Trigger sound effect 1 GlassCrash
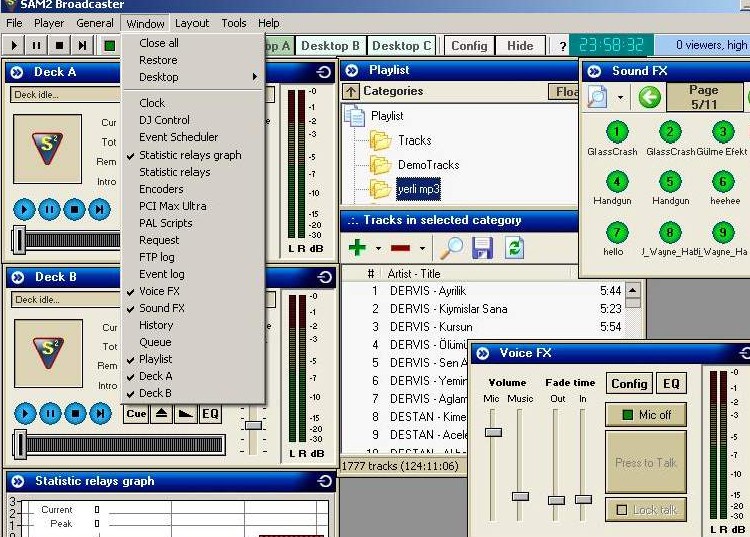The image size is (750, 537). tap(617, 132)
